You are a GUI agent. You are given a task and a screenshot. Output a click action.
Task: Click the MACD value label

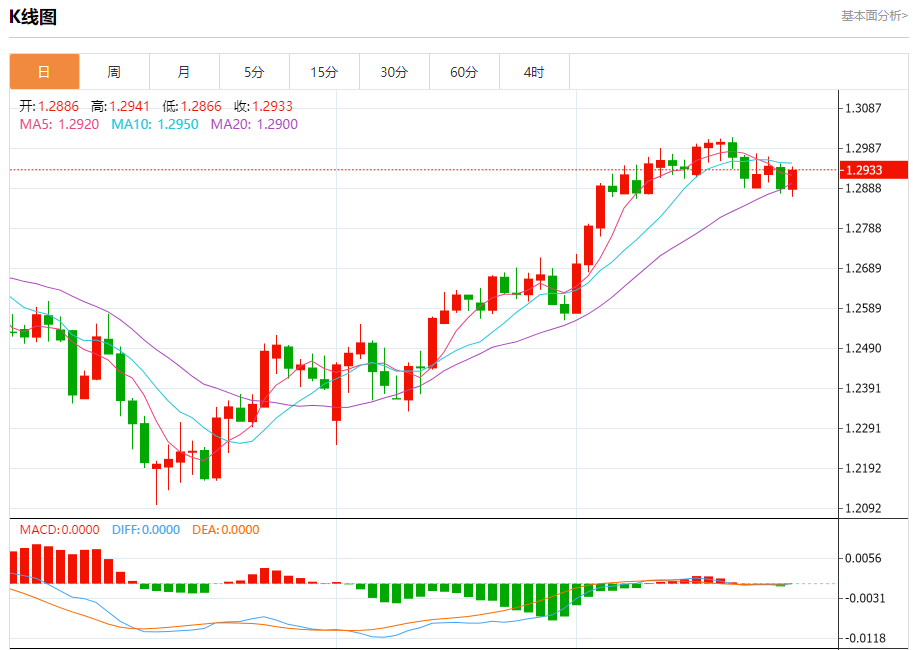(59, 530)
